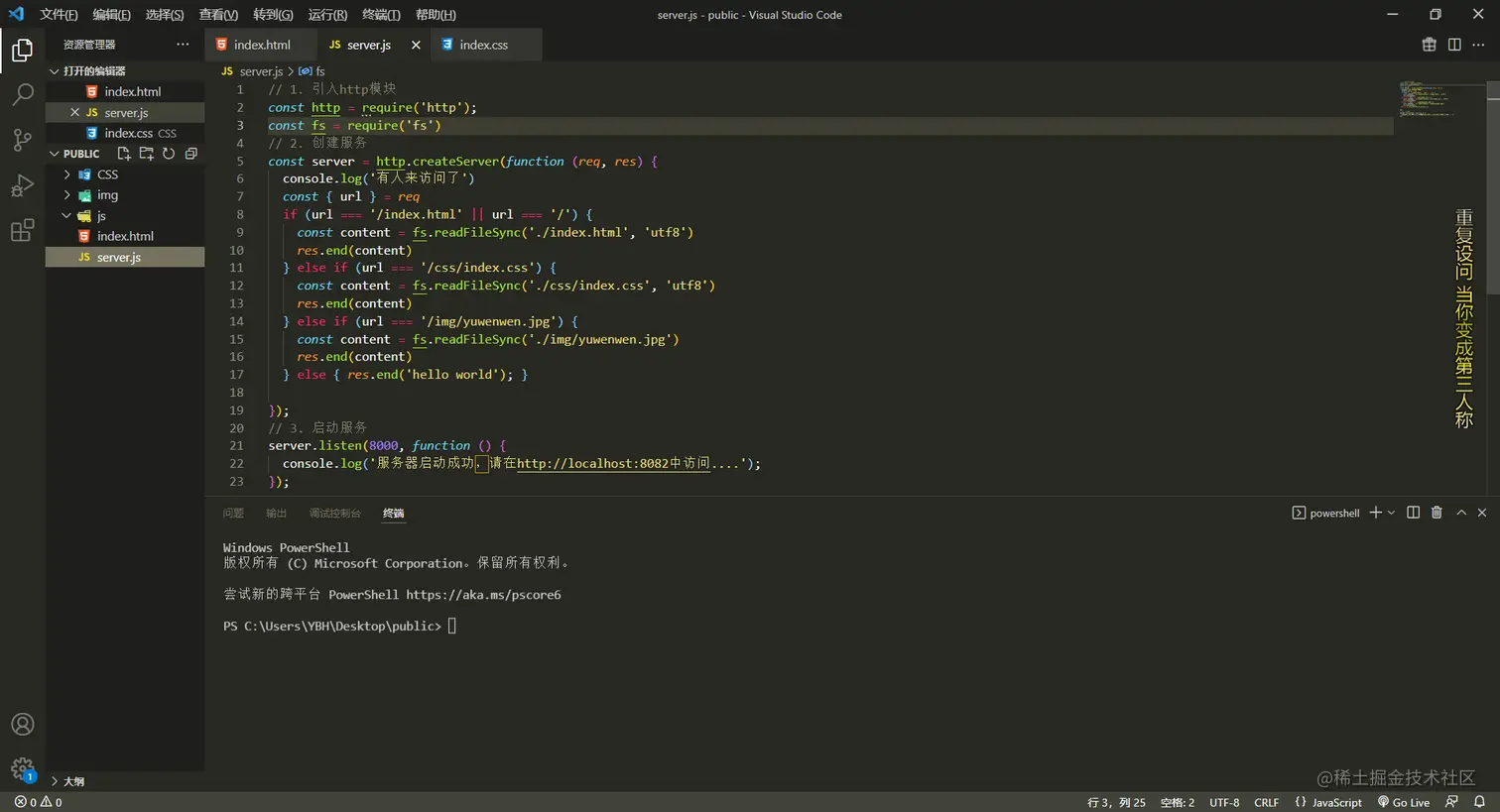Open the Selection menu
Image resolution: width=1500 pixels, height=812 pixels.
[165, 15]
